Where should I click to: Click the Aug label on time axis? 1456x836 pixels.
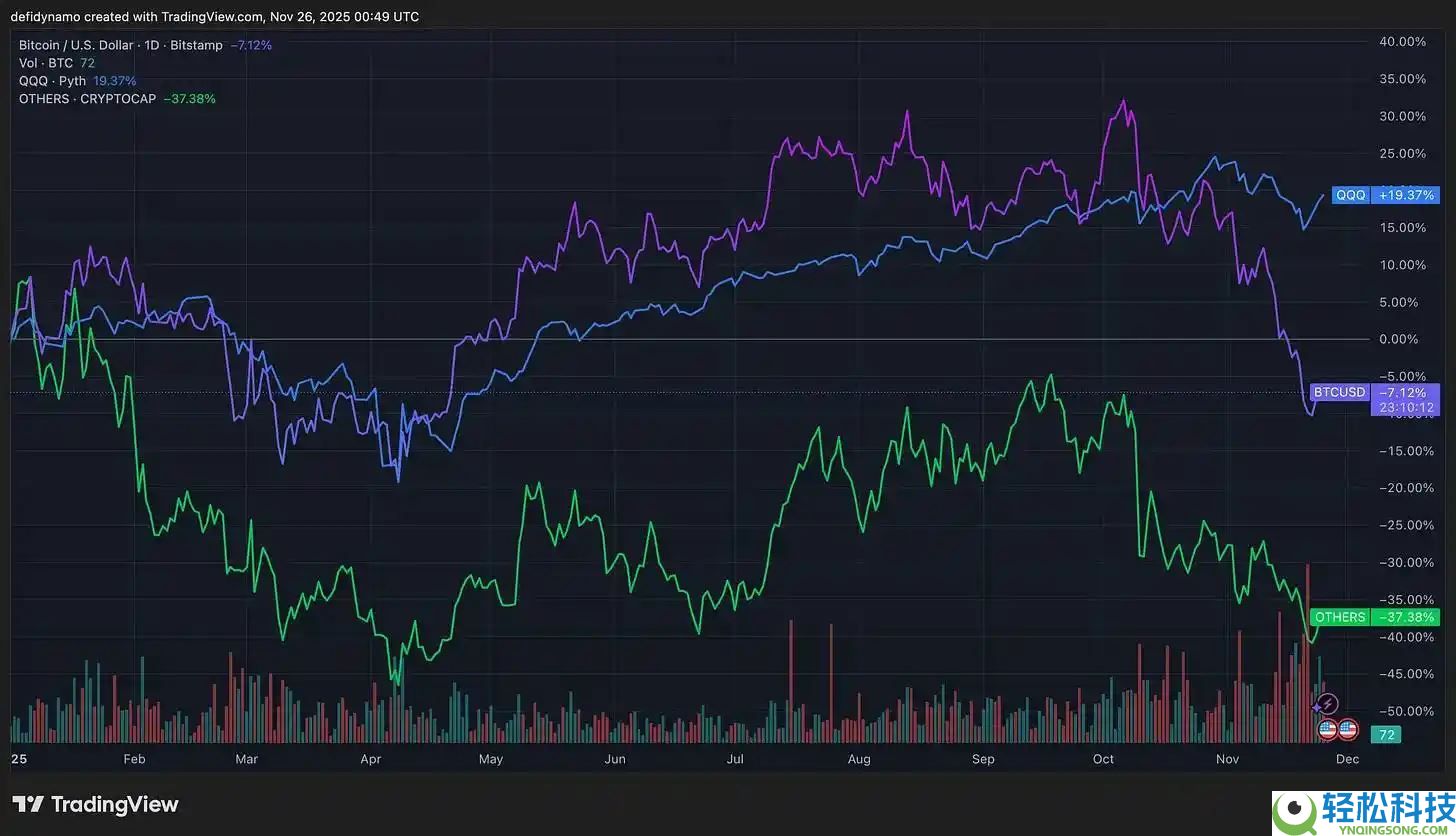click(x=859, y=759)
